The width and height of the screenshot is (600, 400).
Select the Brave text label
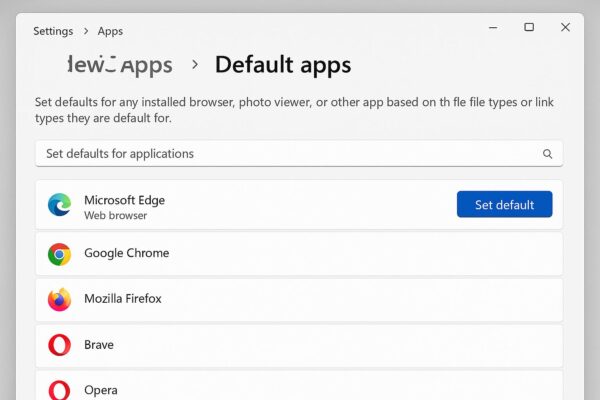click(99, 345)
